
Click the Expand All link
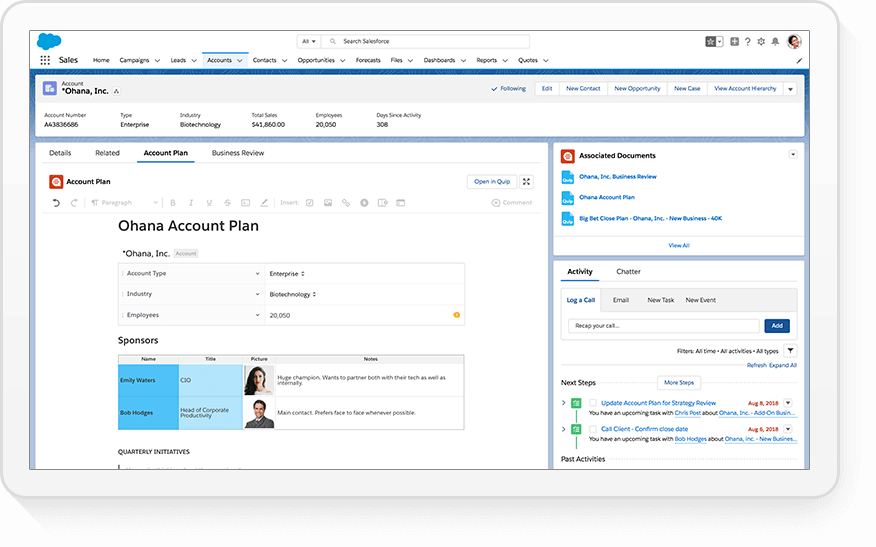pos(783,365)
